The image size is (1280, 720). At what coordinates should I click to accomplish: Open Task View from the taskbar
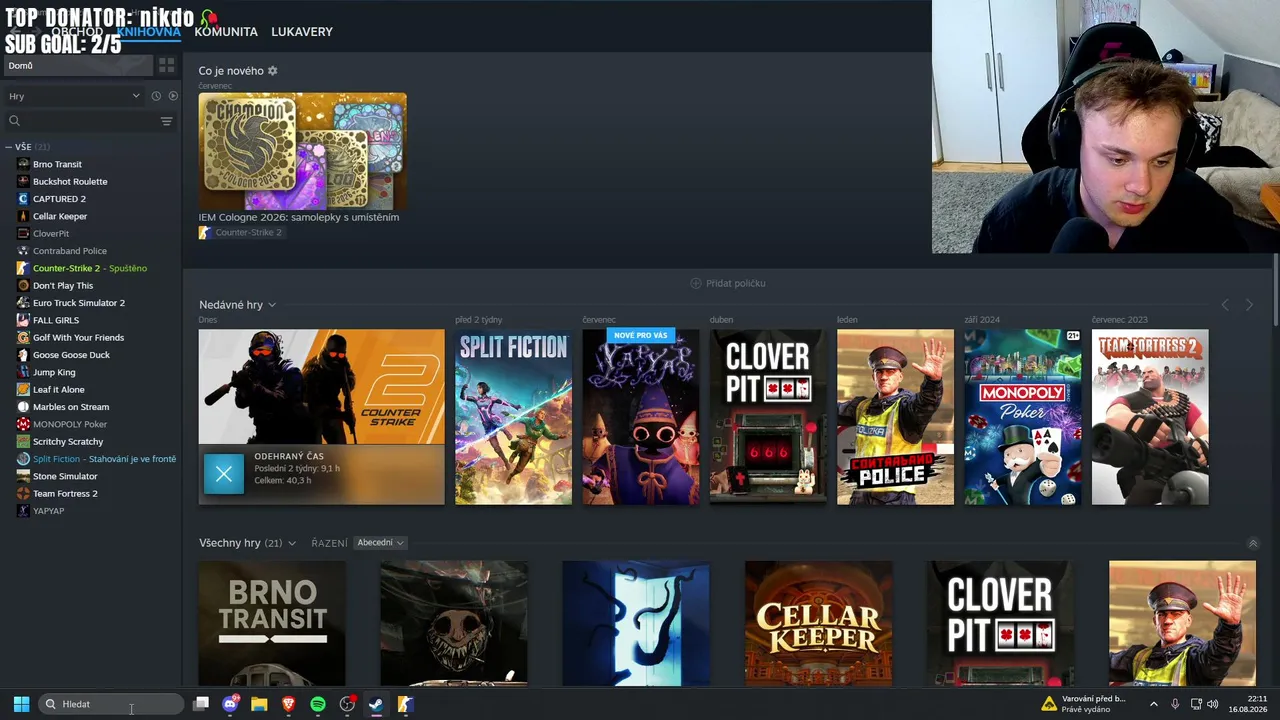click(201, 704)
